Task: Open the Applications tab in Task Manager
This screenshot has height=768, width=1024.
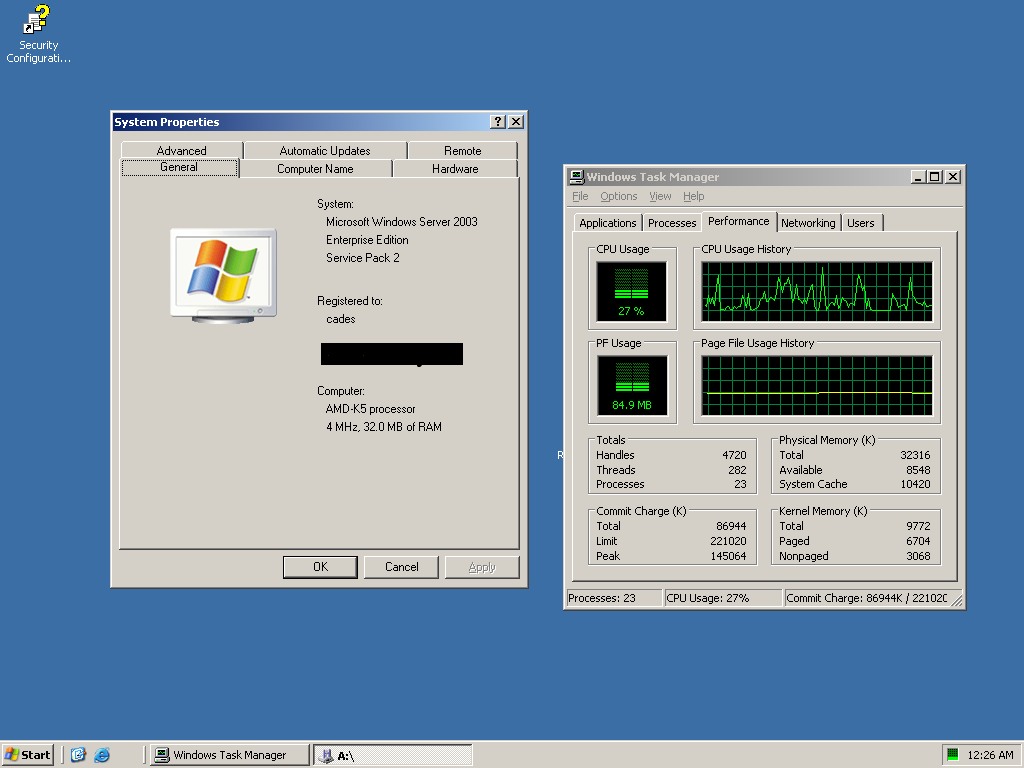Action: 607,223
